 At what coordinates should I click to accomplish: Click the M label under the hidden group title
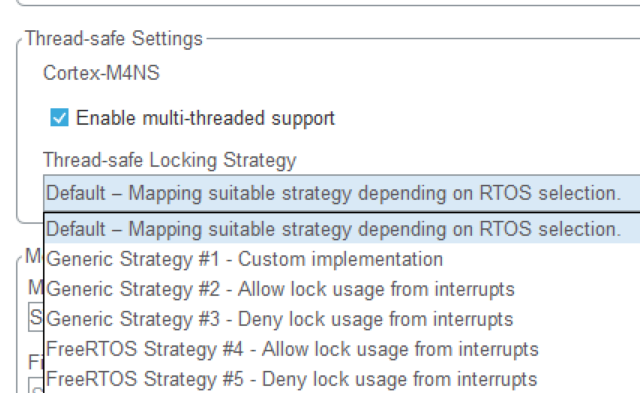click(x=36, y=287)
